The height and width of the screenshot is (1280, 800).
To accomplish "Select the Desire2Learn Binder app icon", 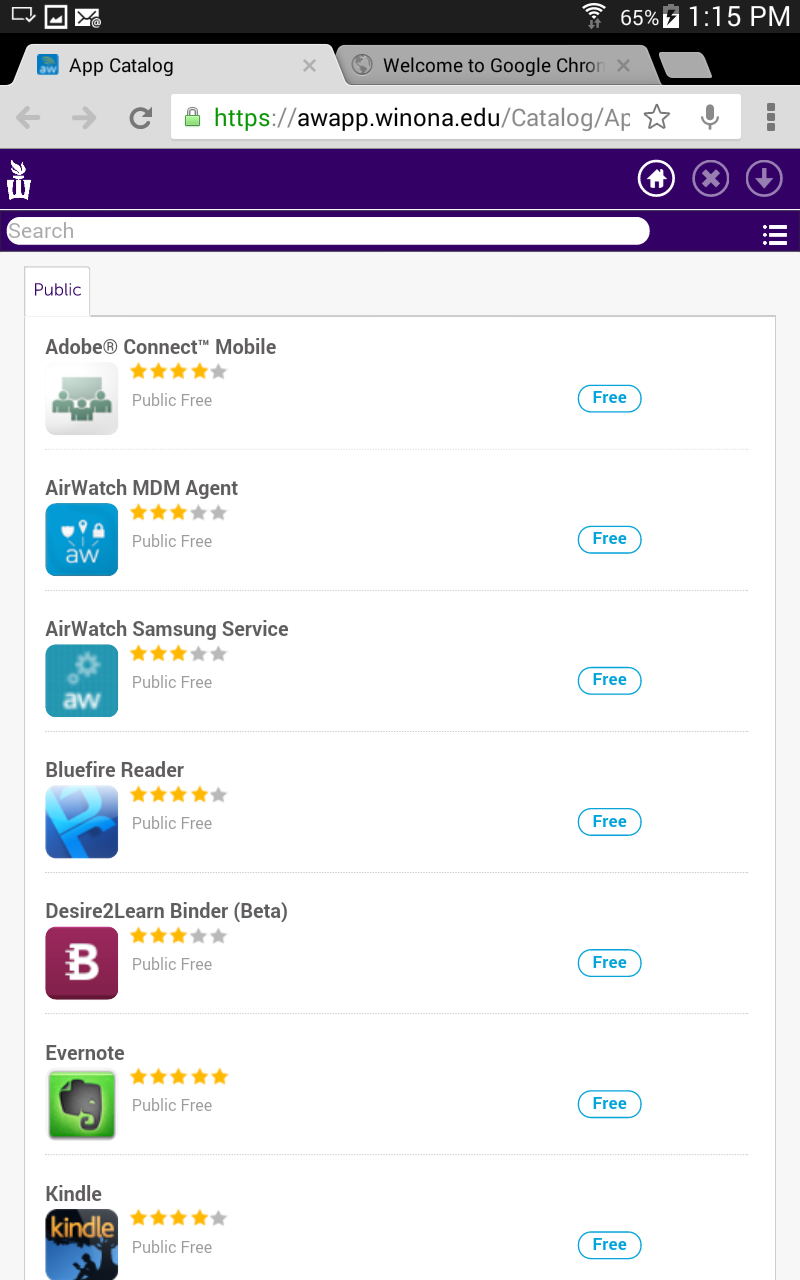I will tap(82, 963).
